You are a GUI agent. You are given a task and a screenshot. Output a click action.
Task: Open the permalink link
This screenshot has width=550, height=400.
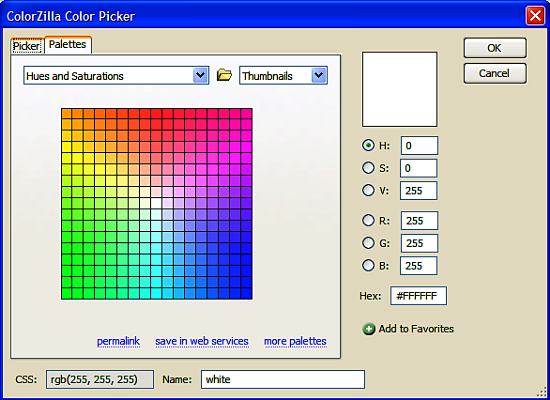(x=118, y=341)
